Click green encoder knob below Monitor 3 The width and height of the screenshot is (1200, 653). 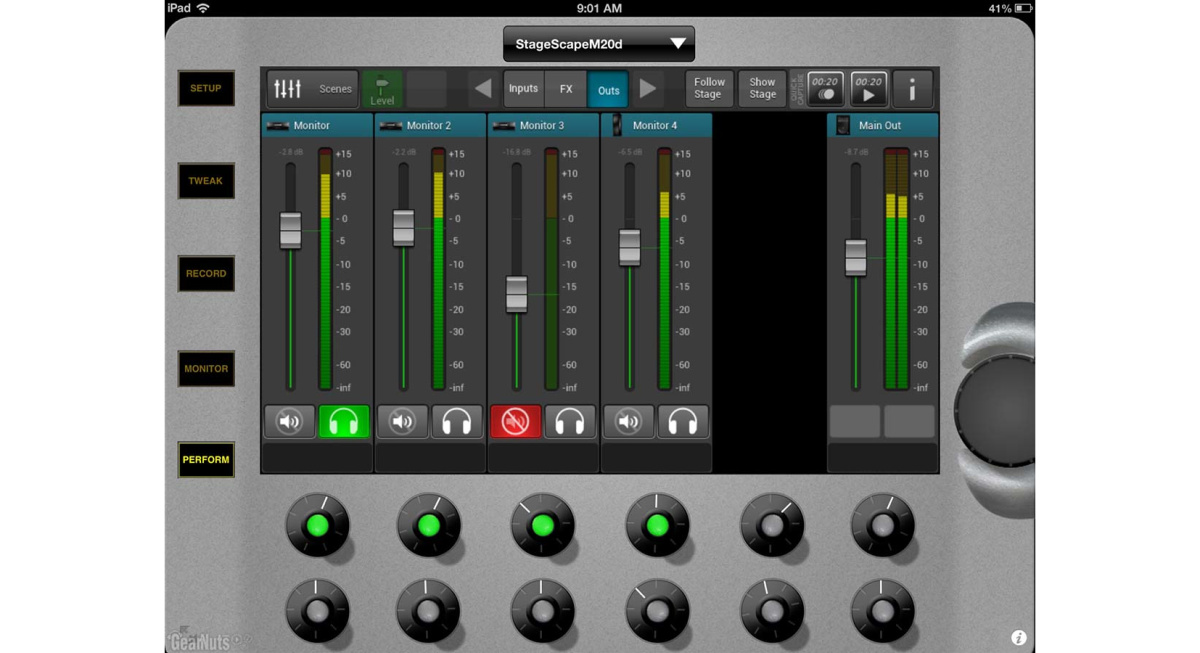pos(542,525)
